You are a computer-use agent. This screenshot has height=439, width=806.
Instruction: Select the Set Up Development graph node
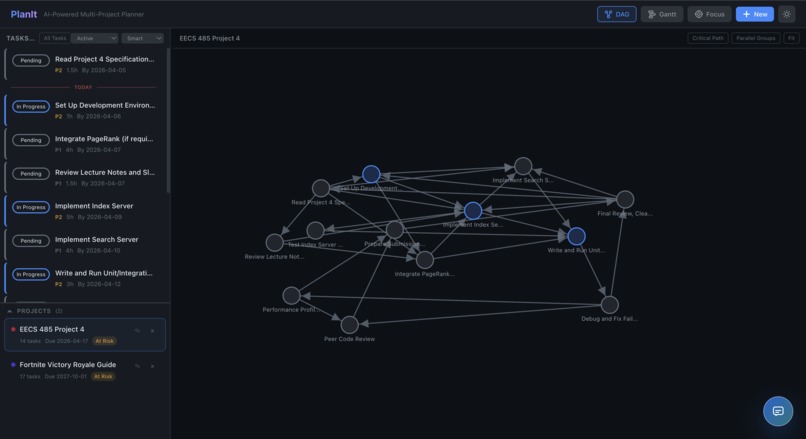coord(371,174)
